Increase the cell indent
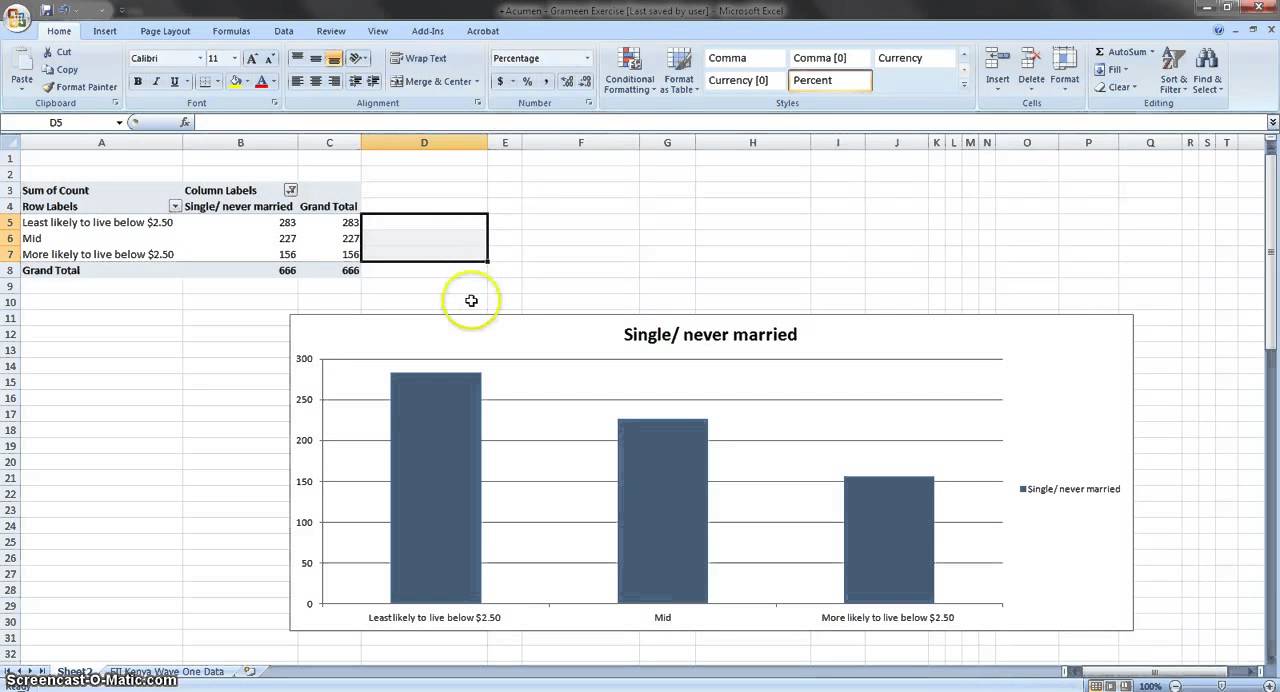Screen dimensions: 1280x692 point(373,82)
